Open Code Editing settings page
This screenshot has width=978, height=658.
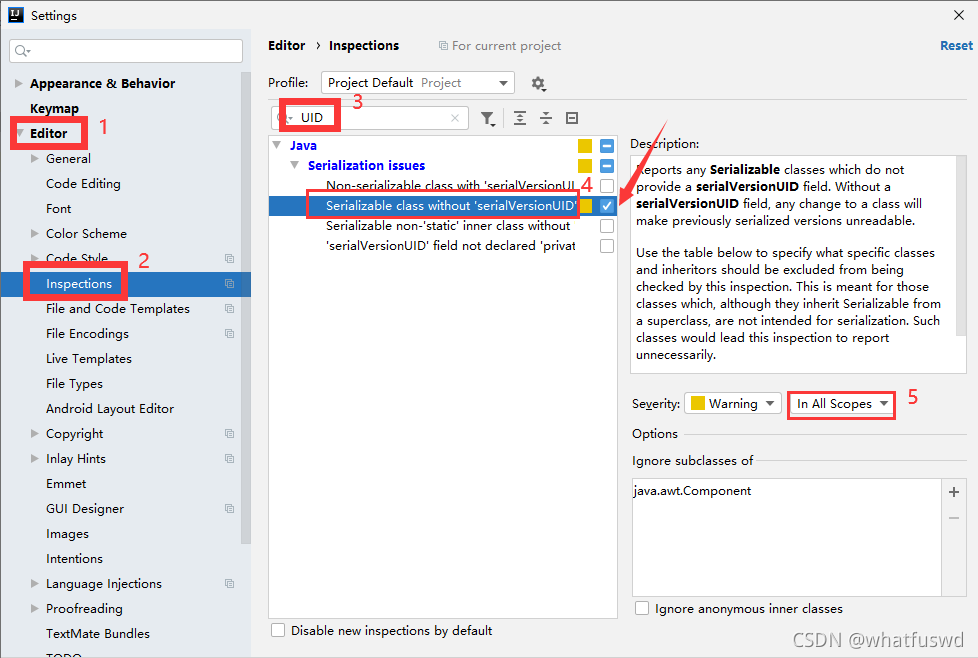tap(83, 183)
